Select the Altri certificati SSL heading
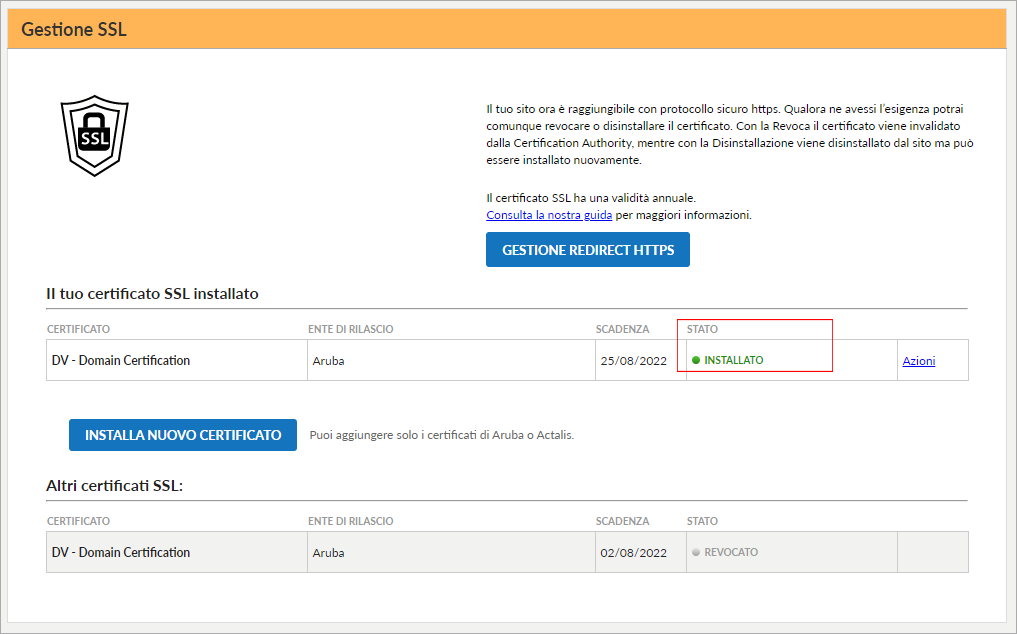This screenshot has height=634, width=1017. pyautogui.click(x=115, y=485)
